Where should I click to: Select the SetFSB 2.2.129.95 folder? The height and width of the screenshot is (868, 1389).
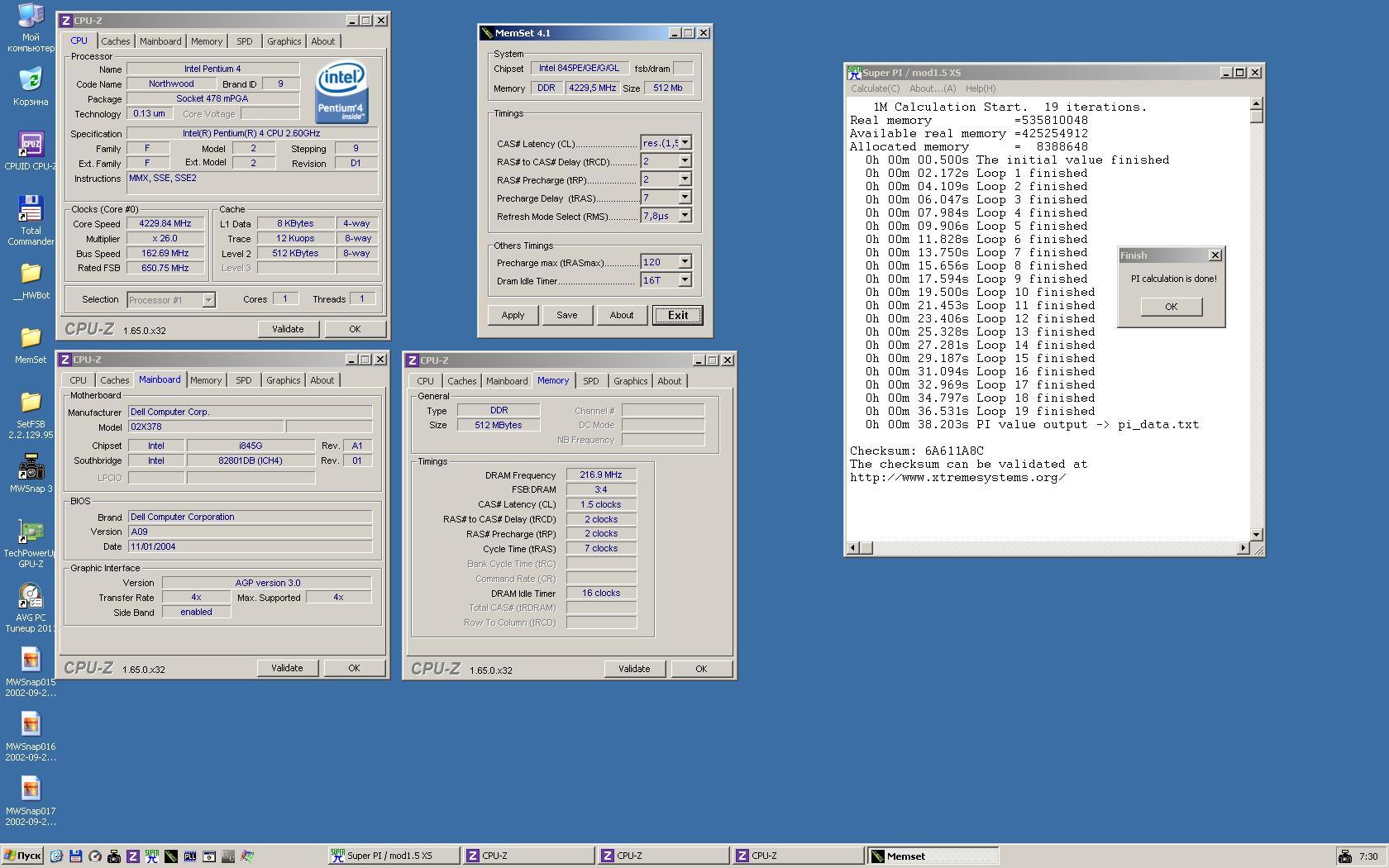31,414
